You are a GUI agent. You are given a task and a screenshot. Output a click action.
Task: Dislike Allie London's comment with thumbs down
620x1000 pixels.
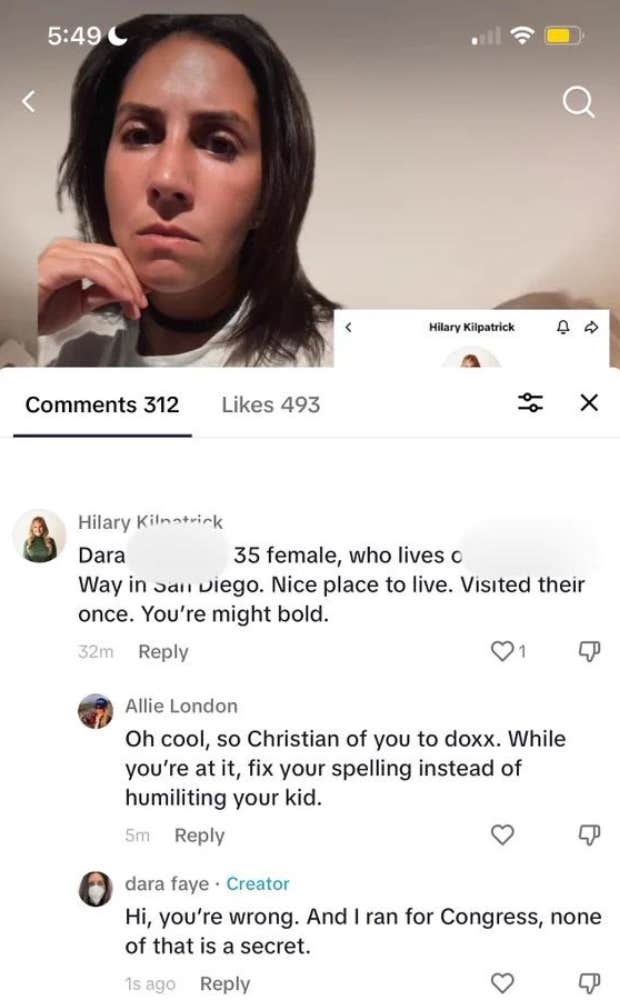coord(590,835)
